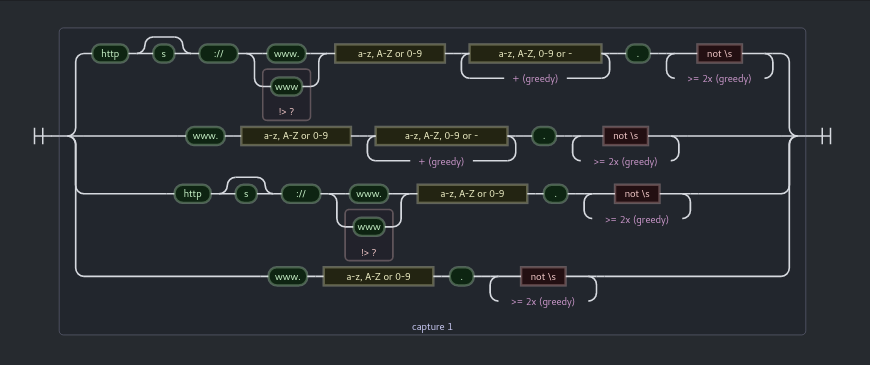Click the 'not \s' box in top branch
The height and width of the screenshot is (365, 870).
[720, 54]
